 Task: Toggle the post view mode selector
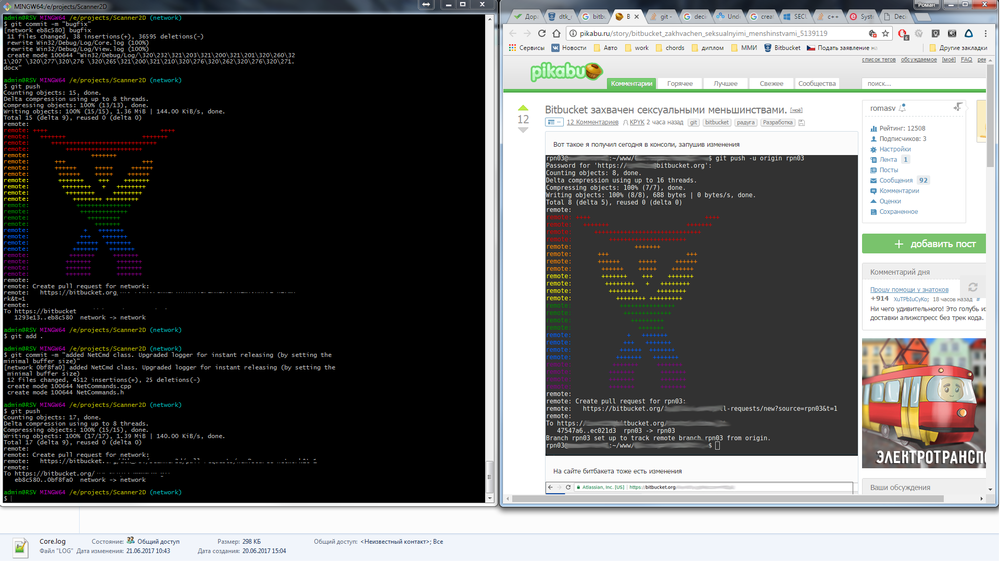tap(553, 122)
